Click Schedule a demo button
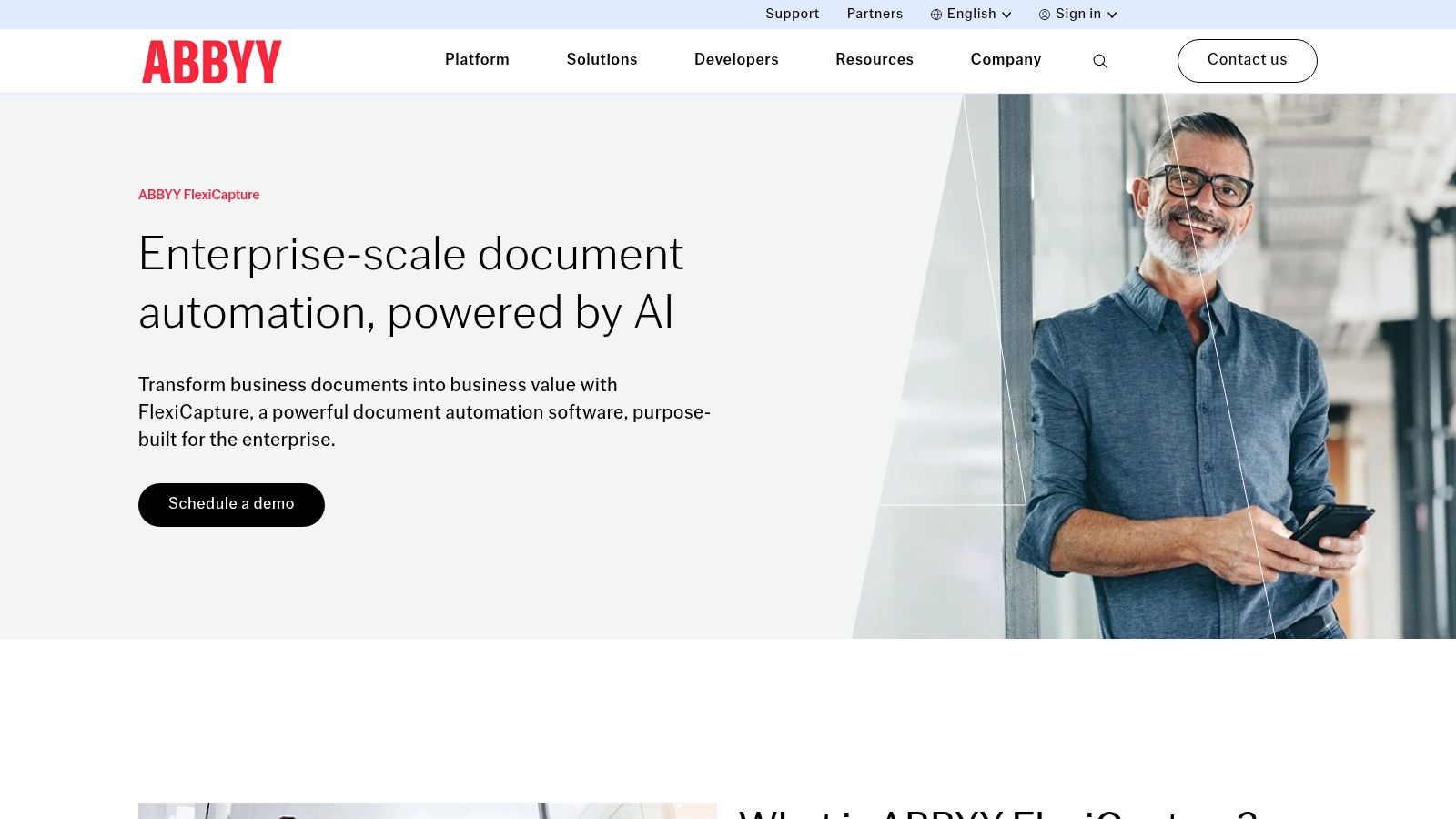This screenshot has height=819, width=1456. click(x=231, y=504)
